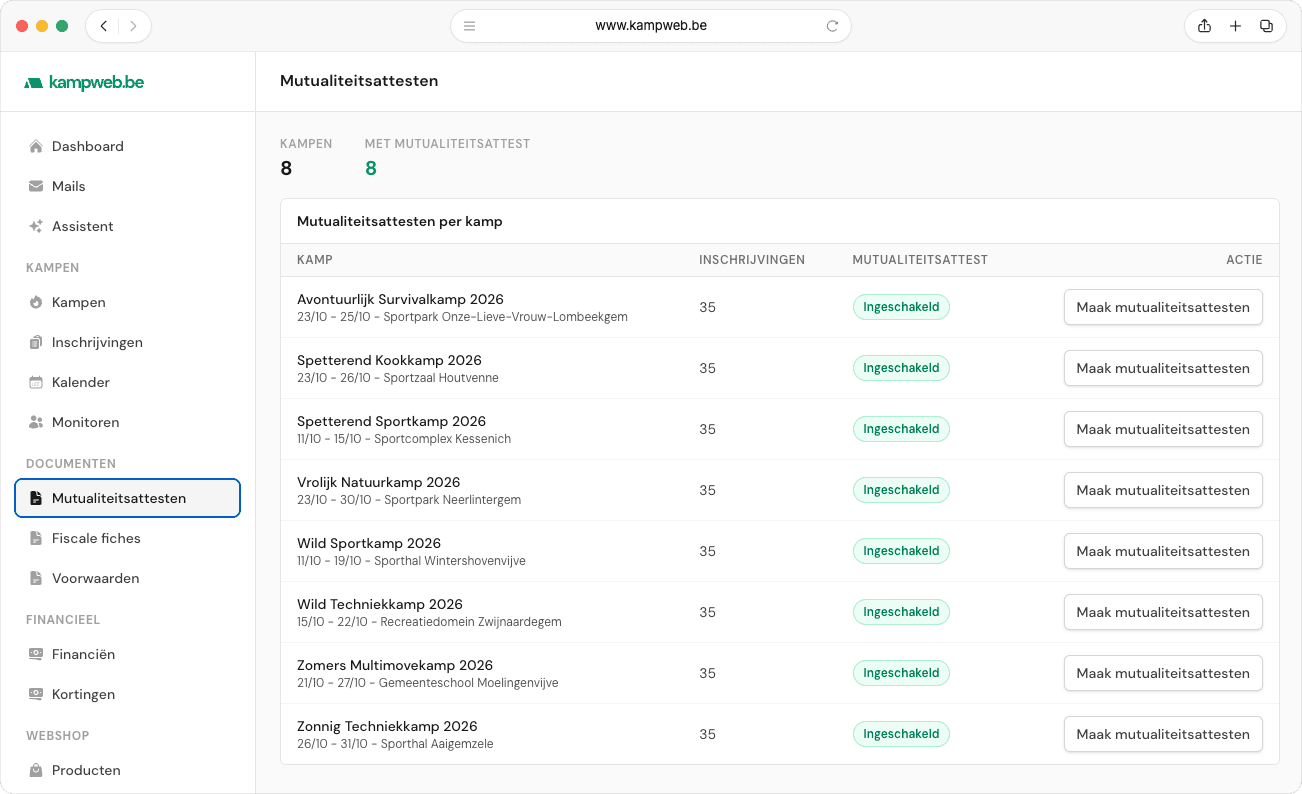The width and height of the screenshot is (1302, 794).
Task: Make attesten for Avontuurlijk Survivalkamp 2026
Action: 1163,307
